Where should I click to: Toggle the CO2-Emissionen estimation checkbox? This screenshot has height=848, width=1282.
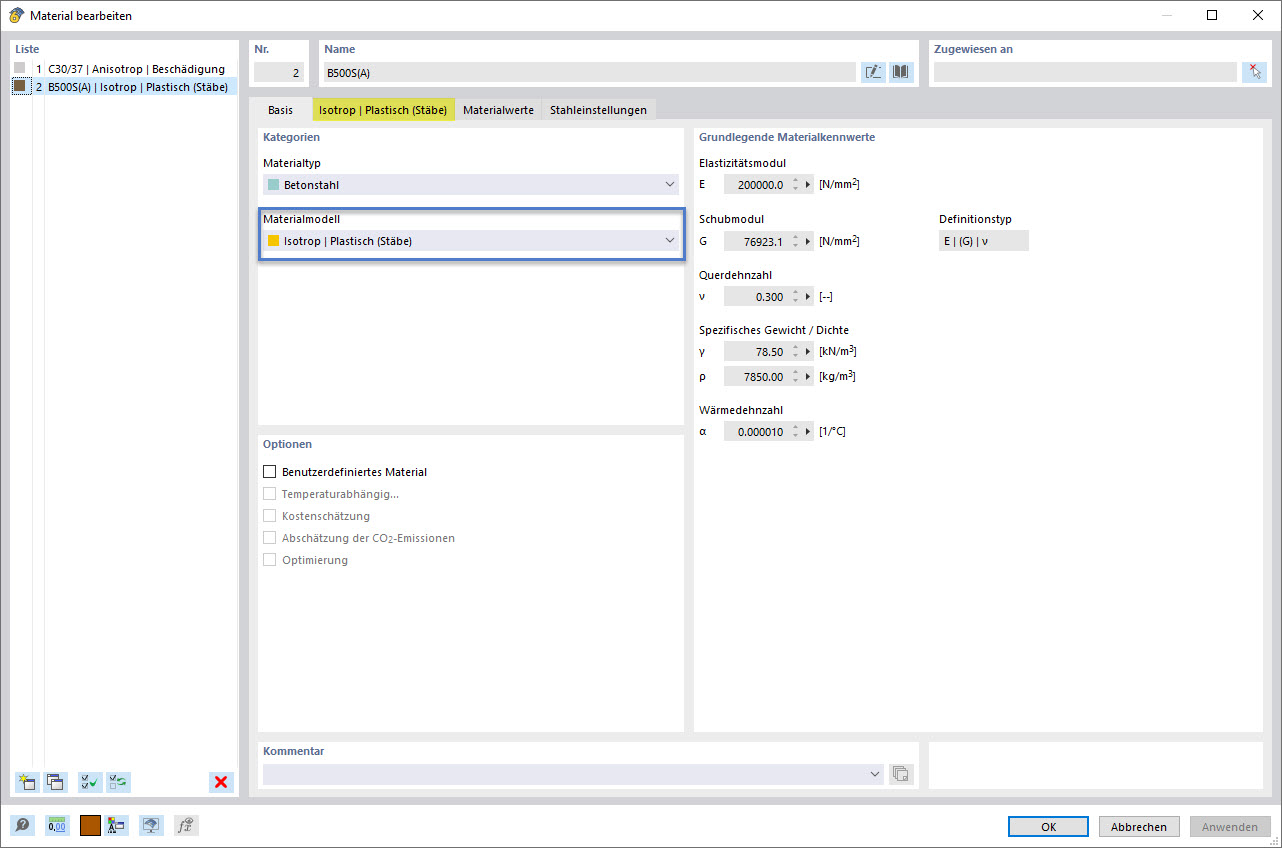click(269, 538)
